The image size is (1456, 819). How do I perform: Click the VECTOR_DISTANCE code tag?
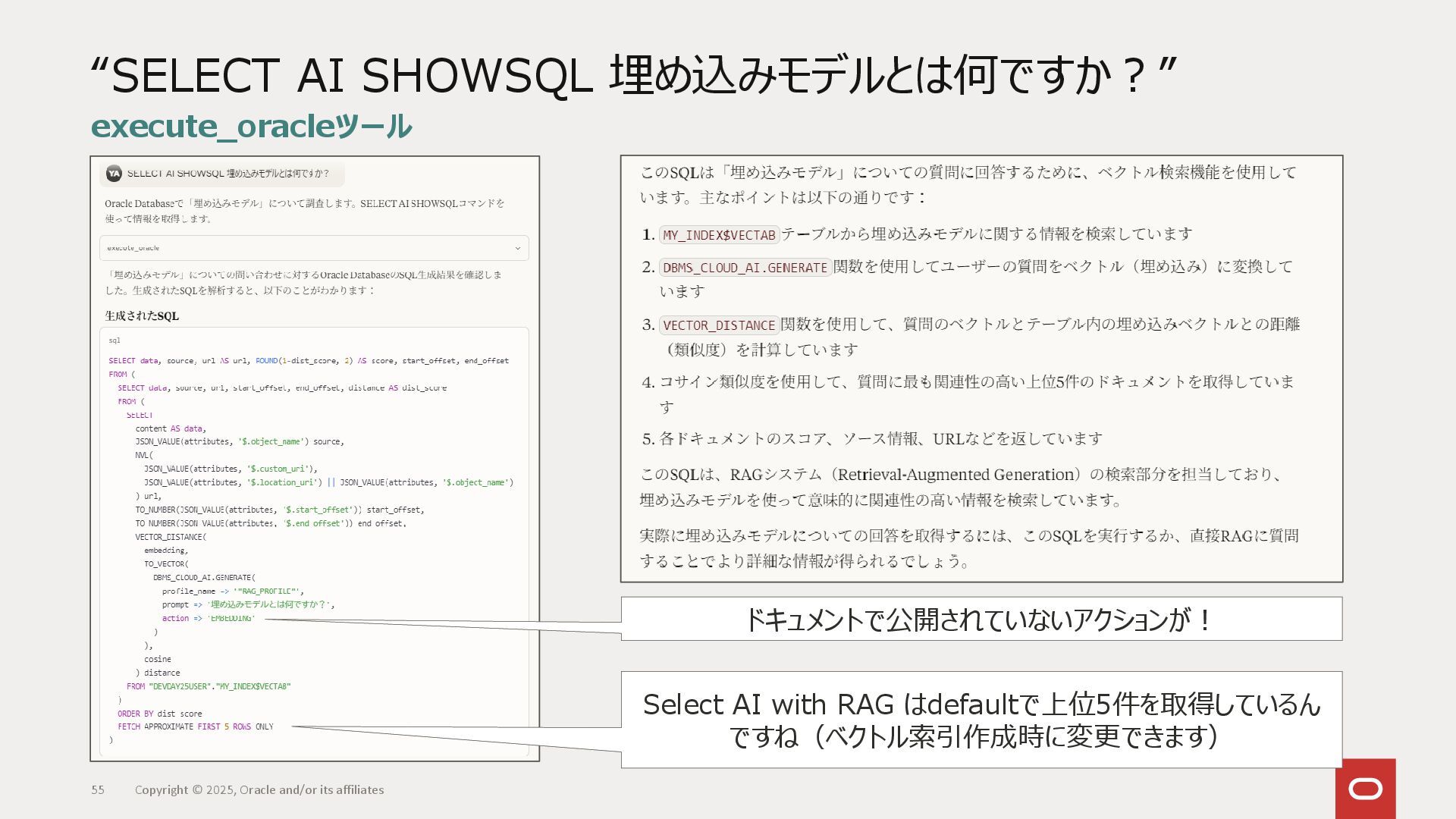tap(718, 325)
